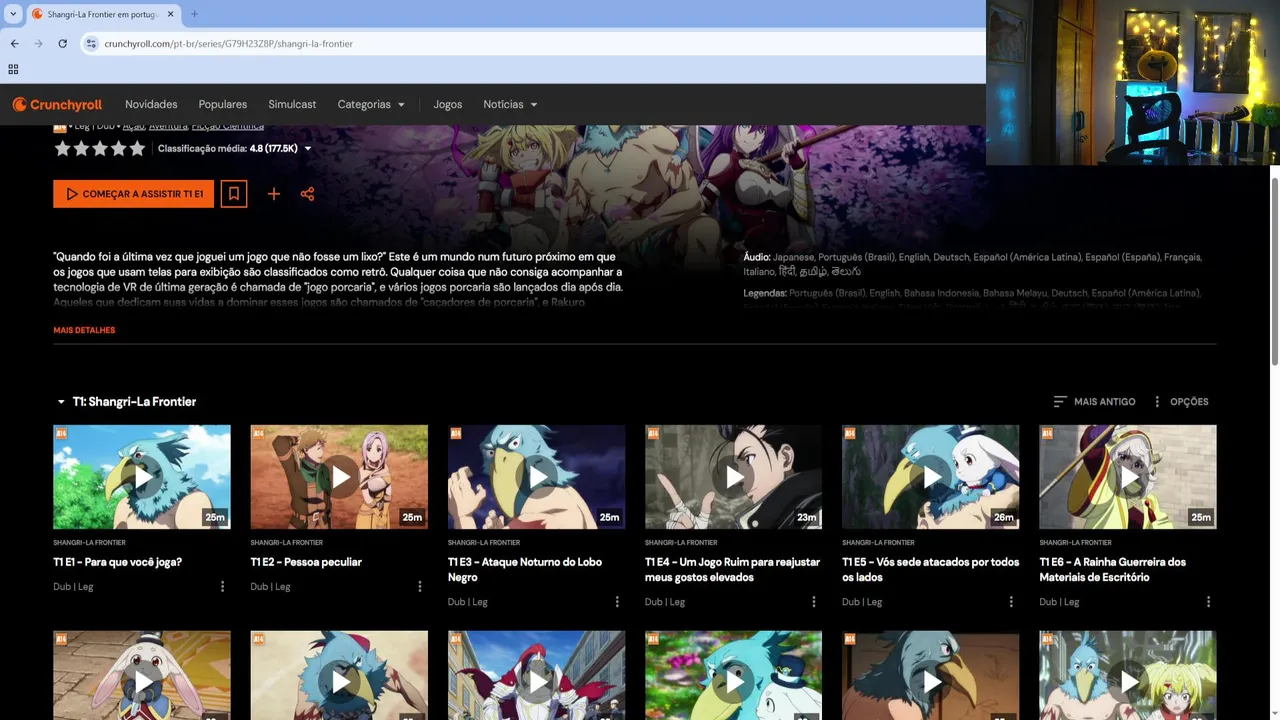
Task: Open options menu for episode E2
Action: coord(419,587)
